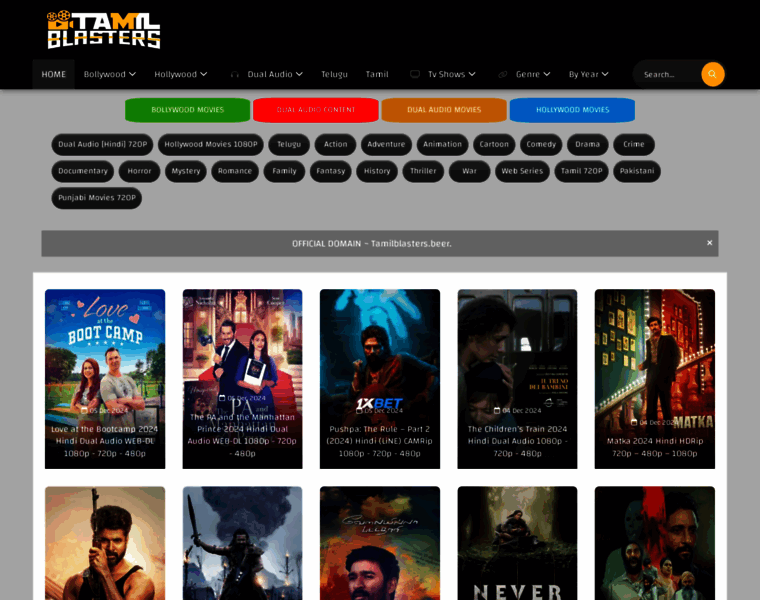Open Pushpa: The Rule Part 2 poster
Screen dimensions: 760x600
coord(380,379)
